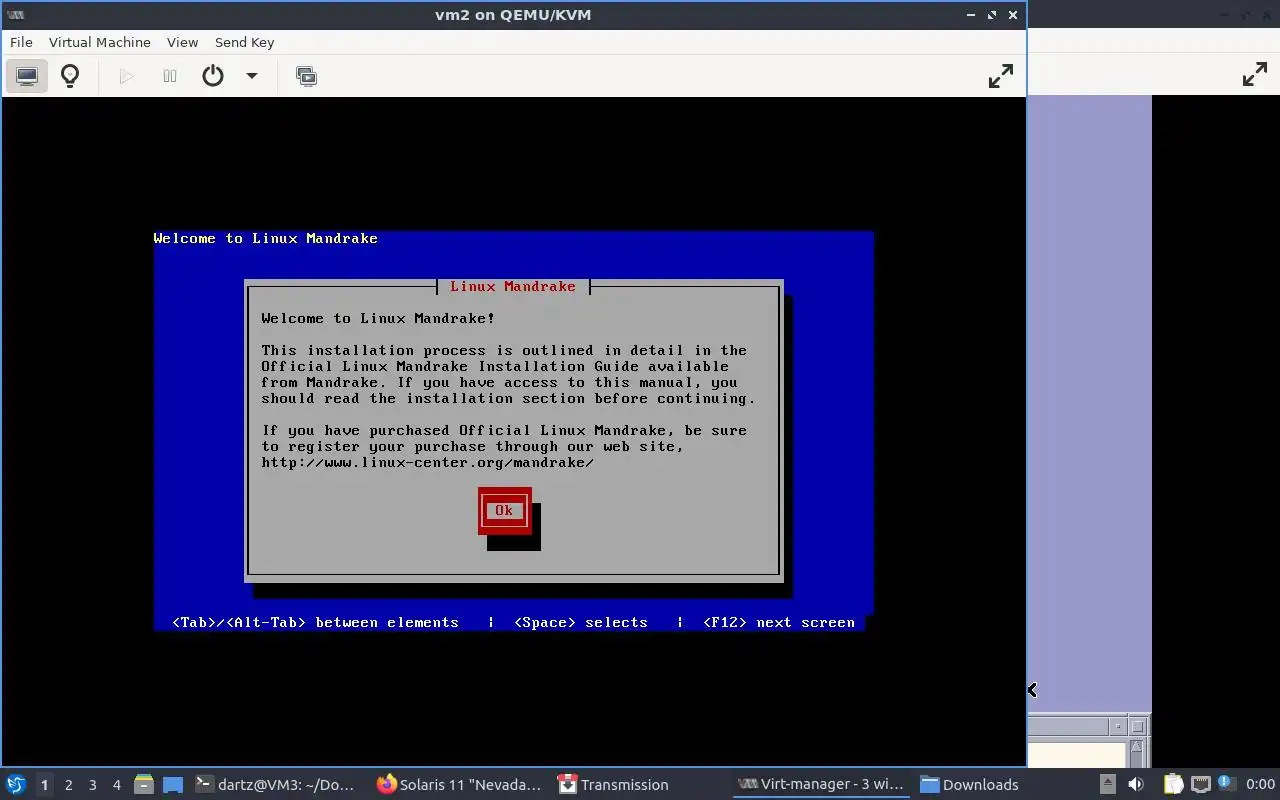1280x800 pixels.
Task: Minimize the vm2 on QEMU/KVM window
Action: pos(971,15)
